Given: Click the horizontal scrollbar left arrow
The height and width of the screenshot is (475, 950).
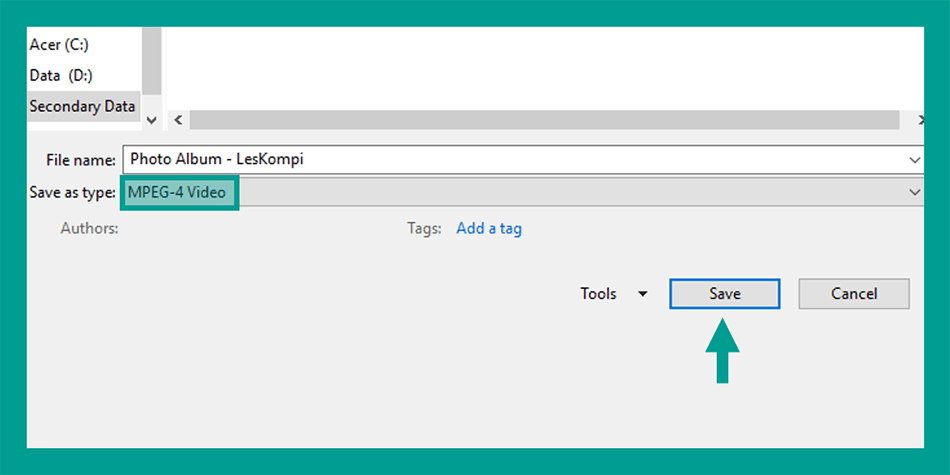Looking at the screenshot, I should click(x=178, y=120).
